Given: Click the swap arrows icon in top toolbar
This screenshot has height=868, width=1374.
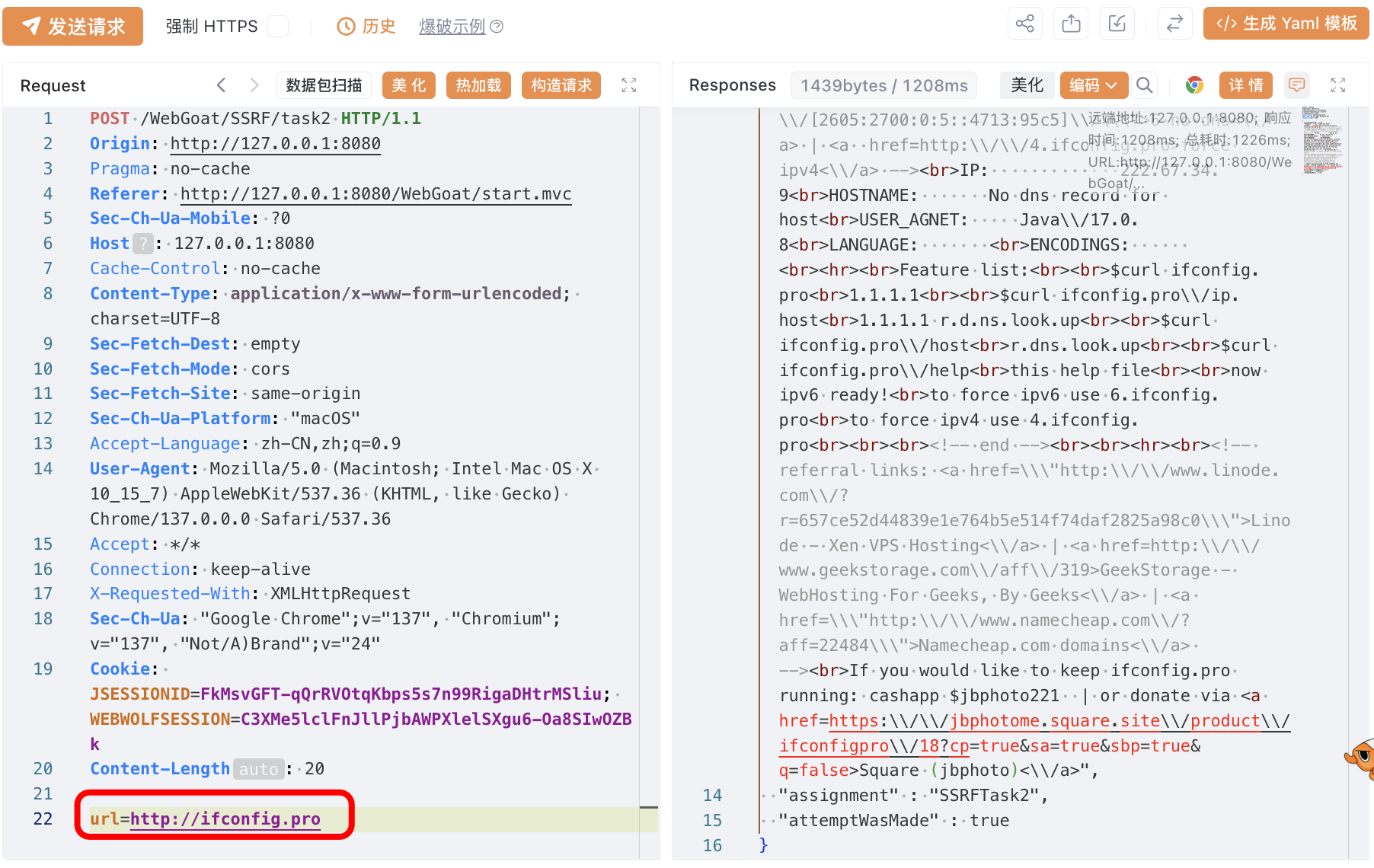Looking at the screenshot, I should click(x=1174, y=24).
